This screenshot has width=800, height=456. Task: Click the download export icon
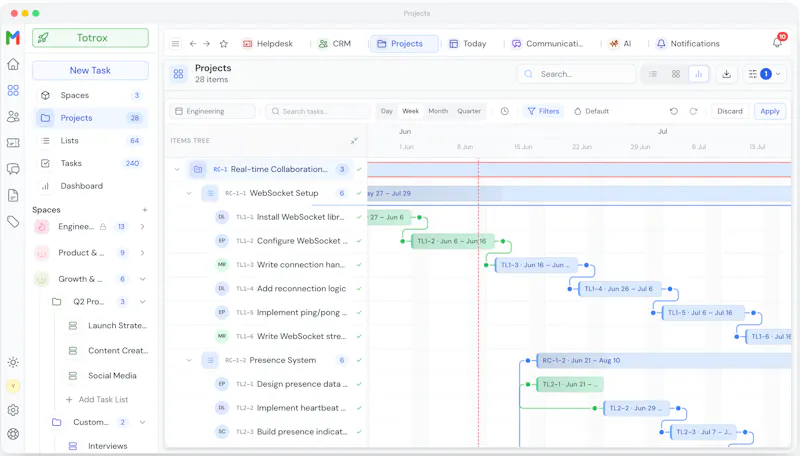(727, 74)
